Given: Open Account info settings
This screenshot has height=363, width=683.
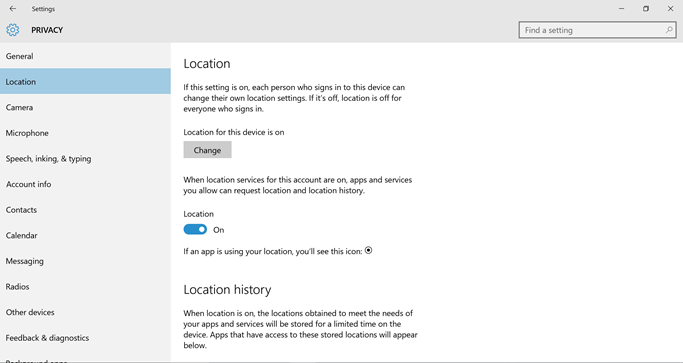Looking at the screenshot, I should tap(85, 184).
